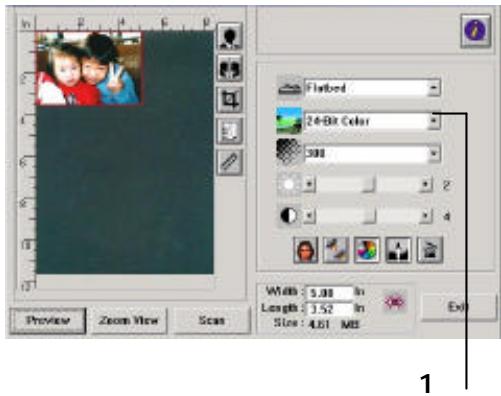The height and width of the screenshot is (396, 501).
Task: Click the "24-Bit Color" text
Action: point(338,121)
